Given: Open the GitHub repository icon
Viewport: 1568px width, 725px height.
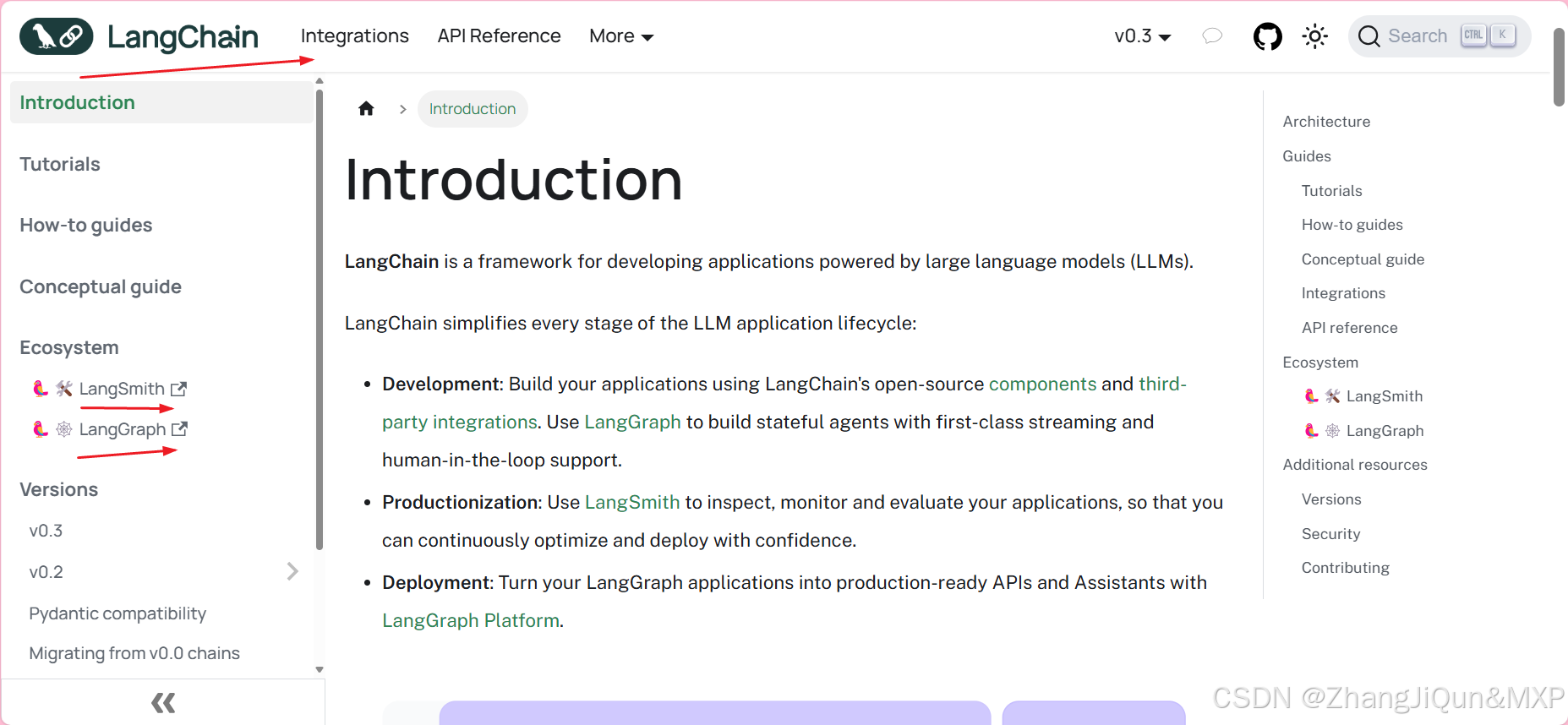Looking at the screenshot, I should click(1267, 36).
